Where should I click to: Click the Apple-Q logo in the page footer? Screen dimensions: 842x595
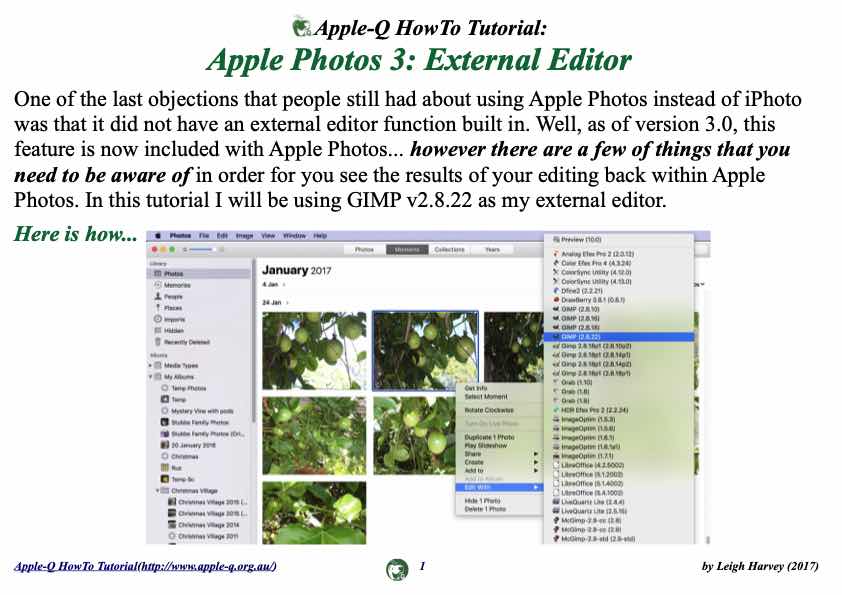(x=397, y=569)
